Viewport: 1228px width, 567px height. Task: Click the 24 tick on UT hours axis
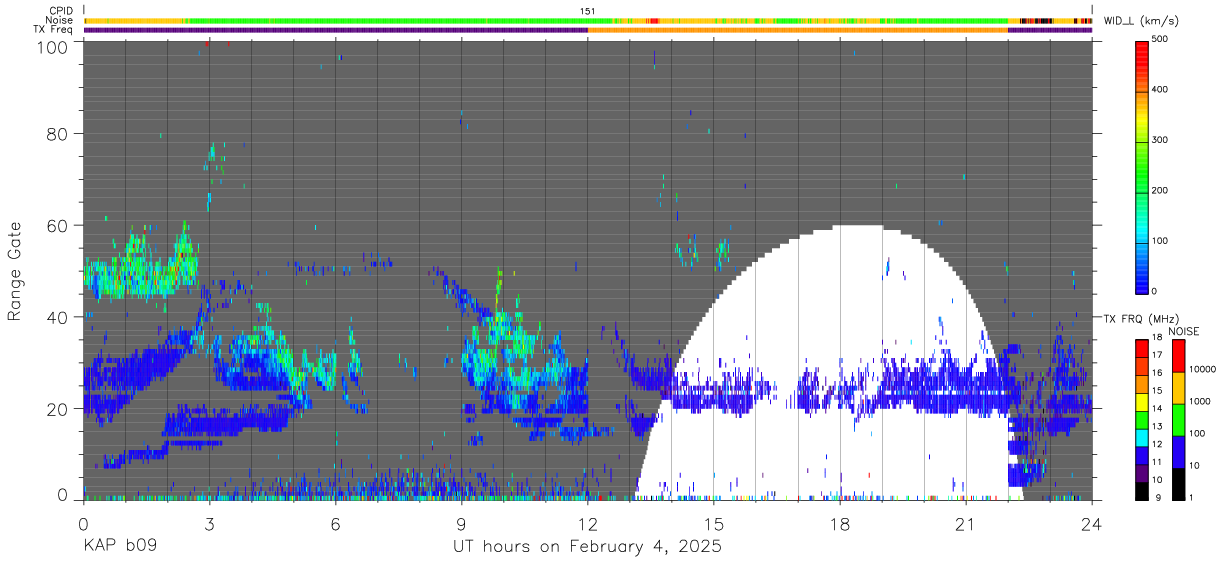[1092, 523]
